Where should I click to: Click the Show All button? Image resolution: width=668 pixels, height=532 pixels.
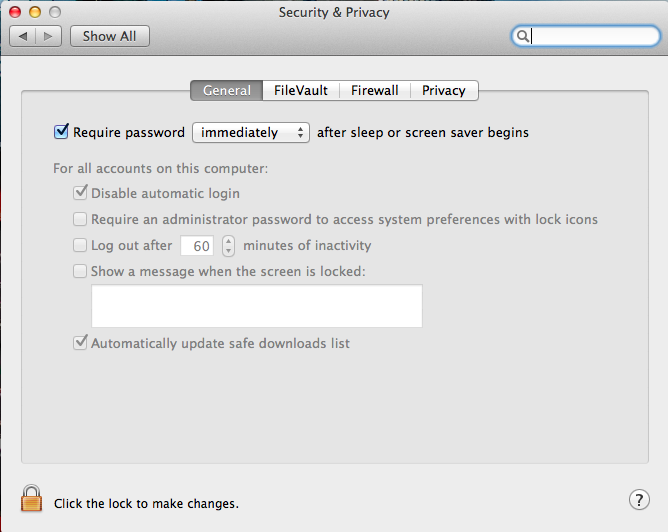[x=109, y=36]
